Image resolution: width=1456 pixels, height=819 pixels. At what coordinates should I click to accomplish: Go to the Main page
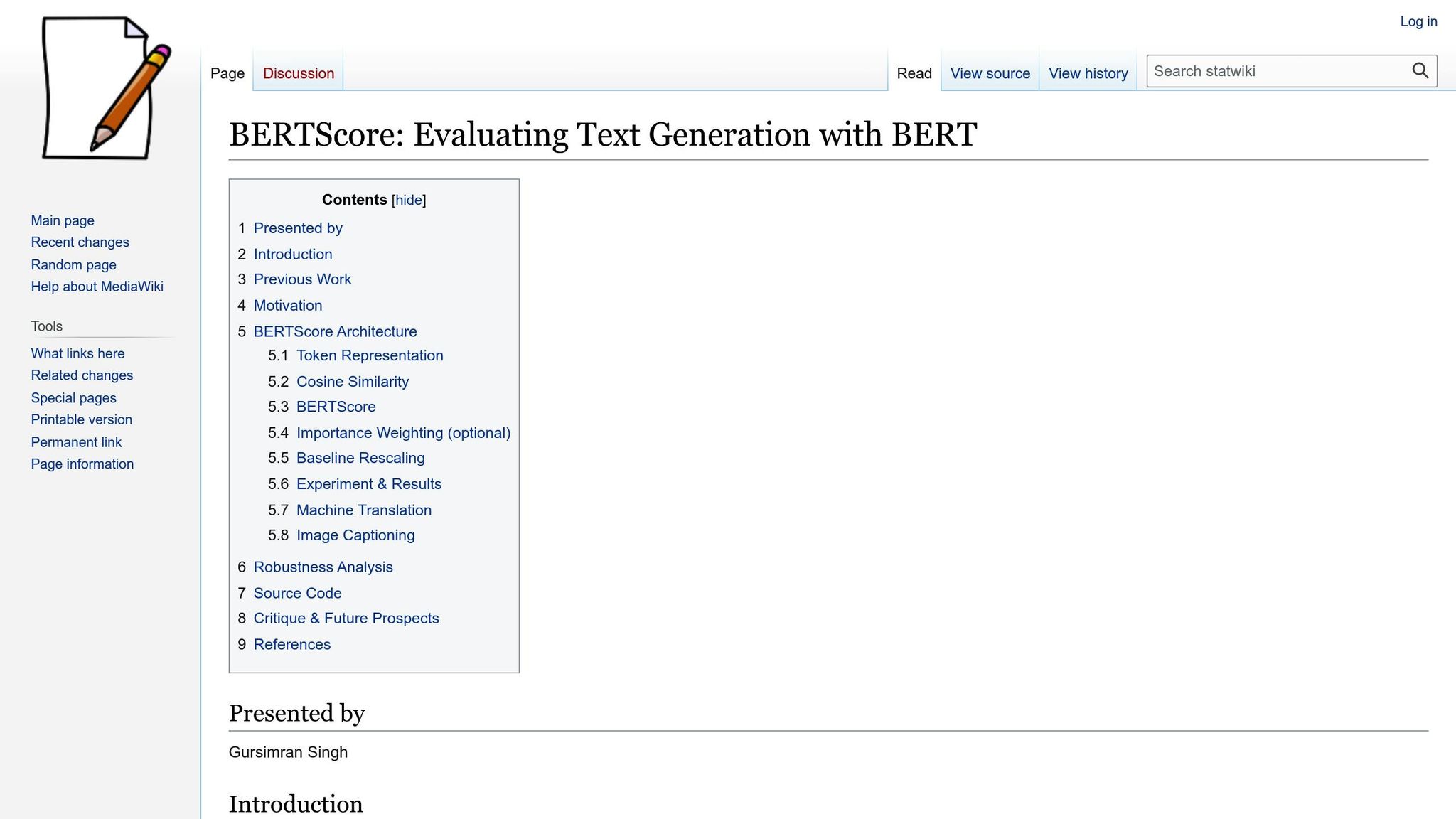tap(62, 220)
